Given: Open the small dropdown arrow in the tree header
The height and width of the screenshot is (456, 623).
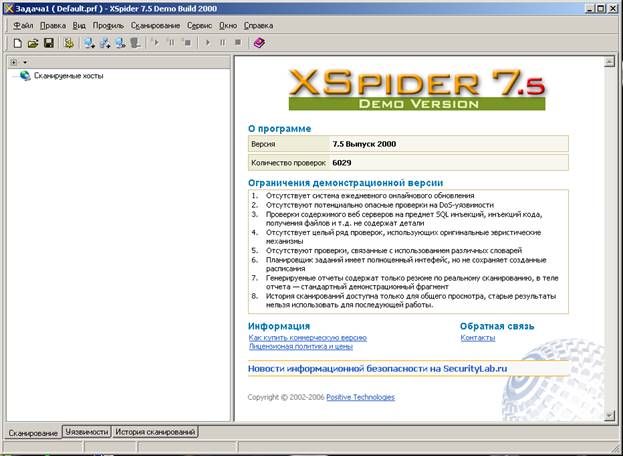Looking at the screenshot, I should tap(25, 62).
